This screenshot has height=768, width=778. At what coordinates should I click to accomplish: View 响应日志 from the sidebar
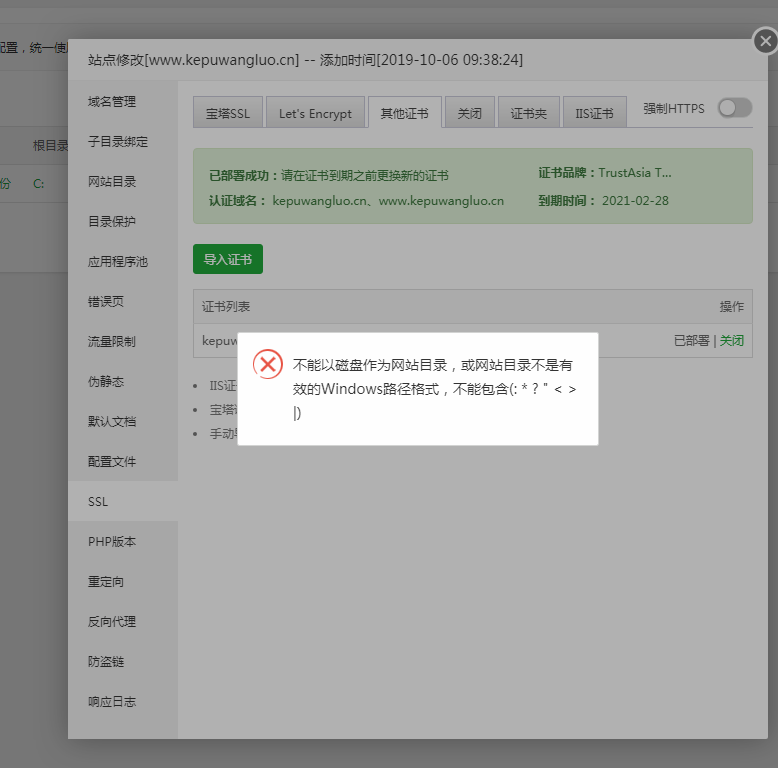tap(112, 701)
